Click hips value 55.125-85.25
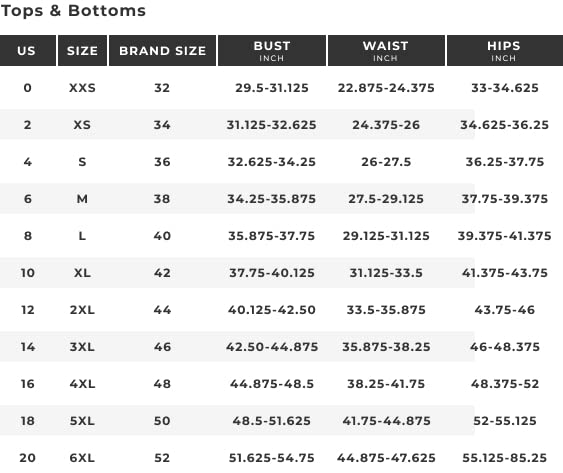This screenshot has width=563, height=473. (x=504, y=458)
